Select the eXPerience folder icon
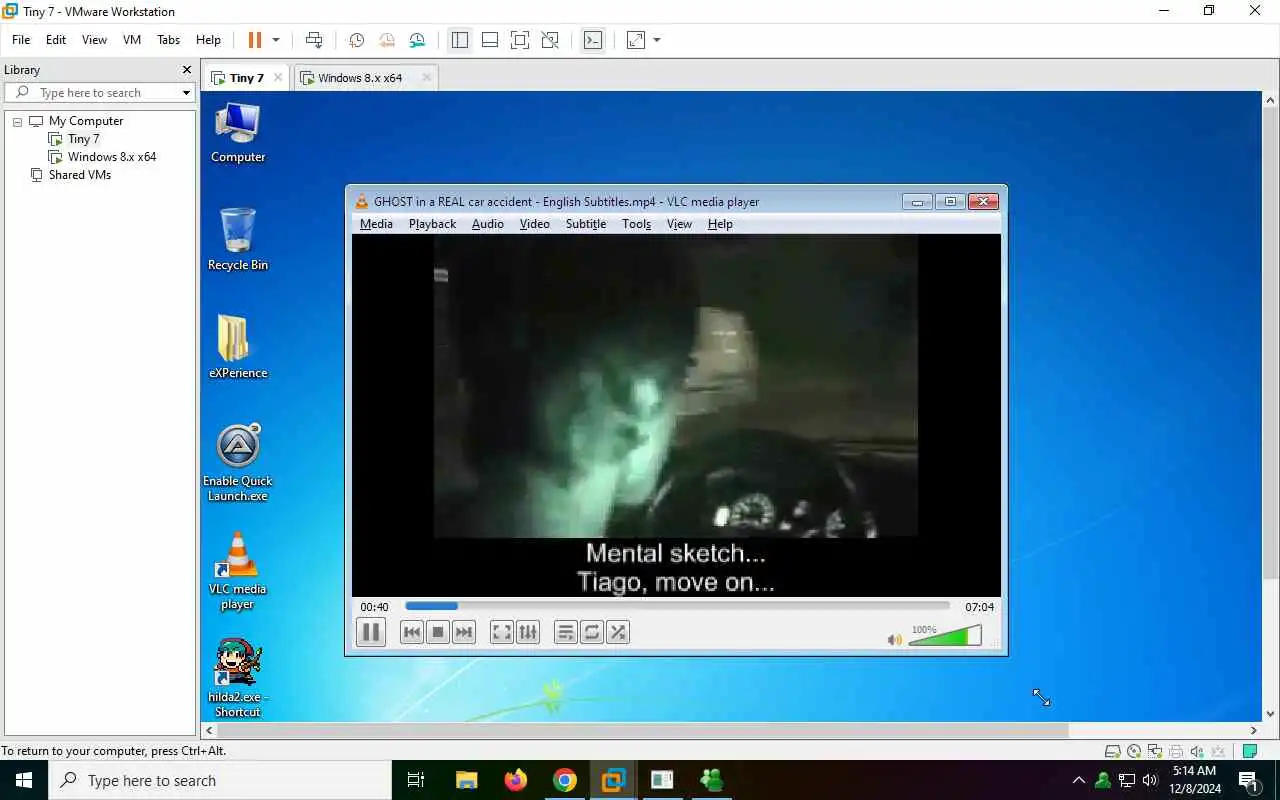Image resolution: width=1280 pixels, height=800 pixels. coord(238,348)
